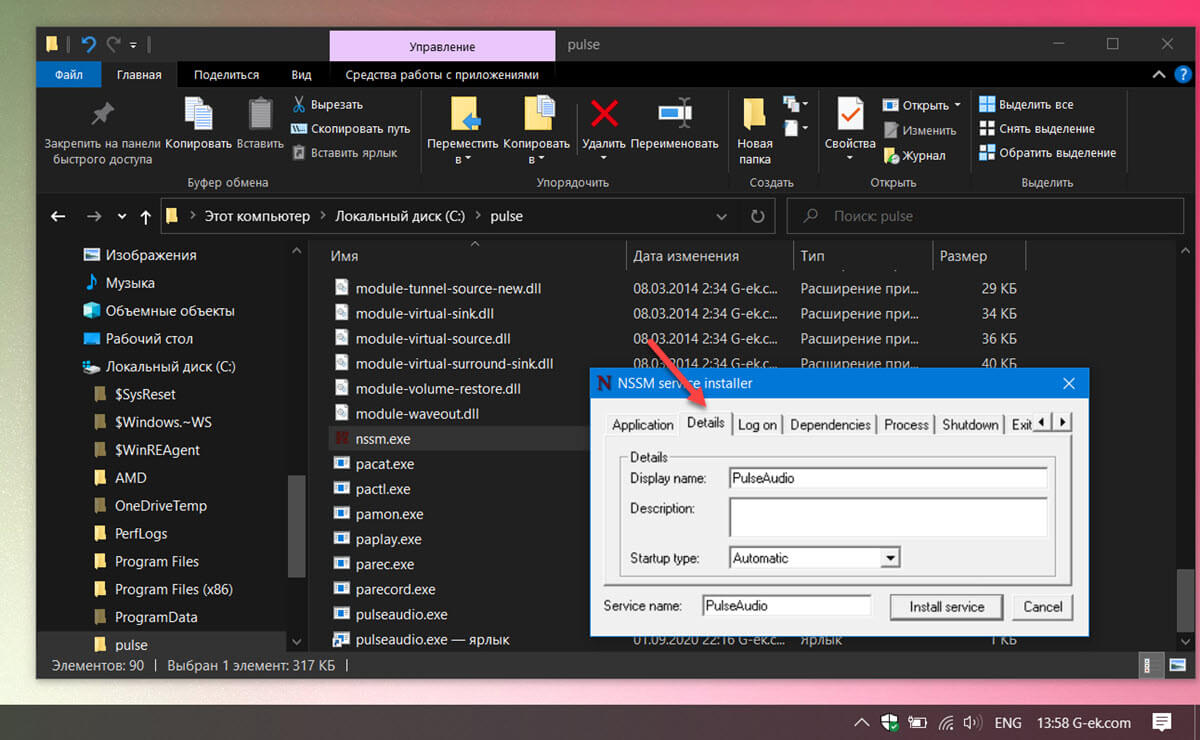Open Application tab in NSSM installer
Image resolution: width=1200 pixels, height=740 pixels.
(643, 425)
